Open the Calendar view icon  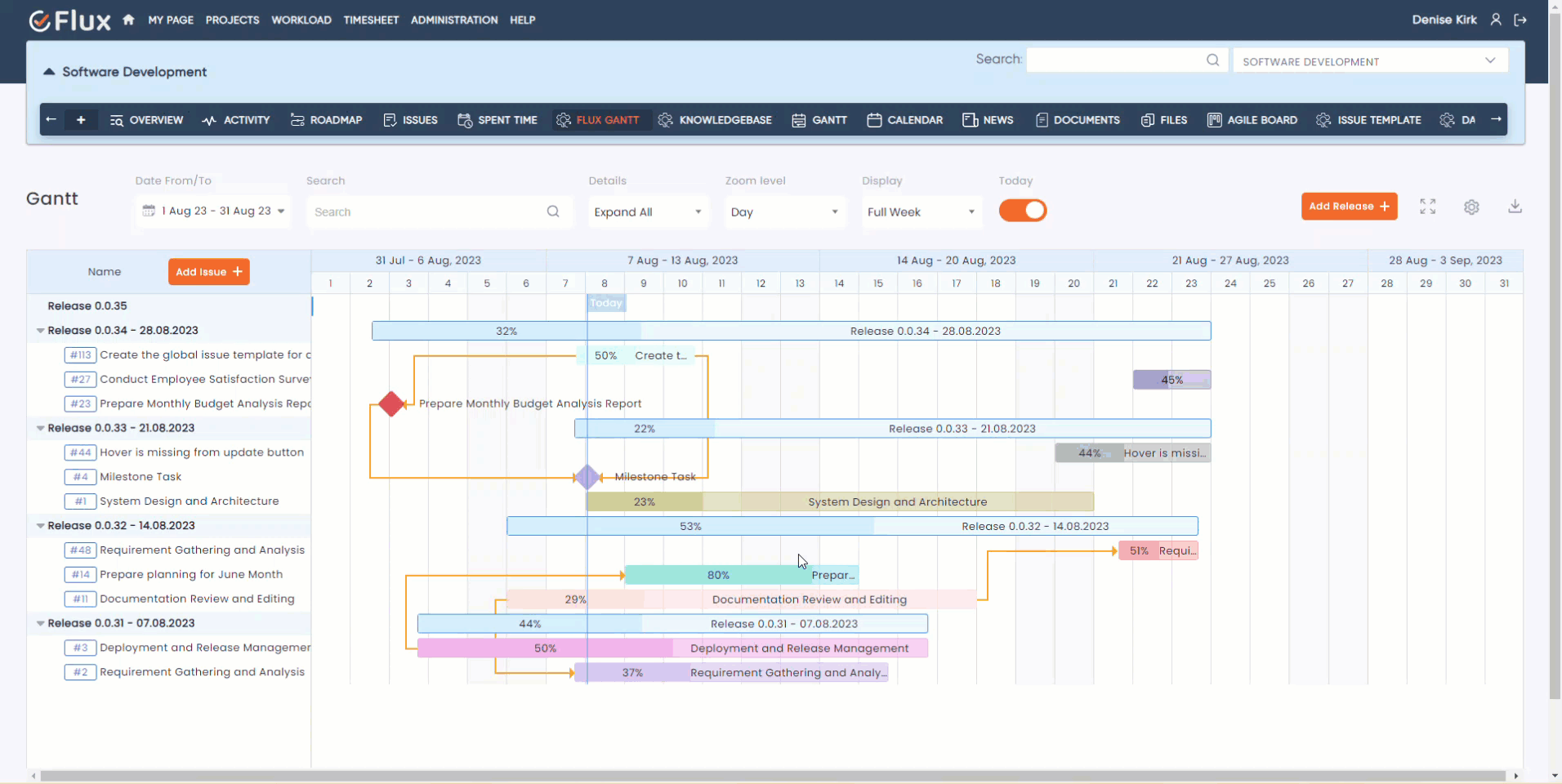(x=874, y=120)
